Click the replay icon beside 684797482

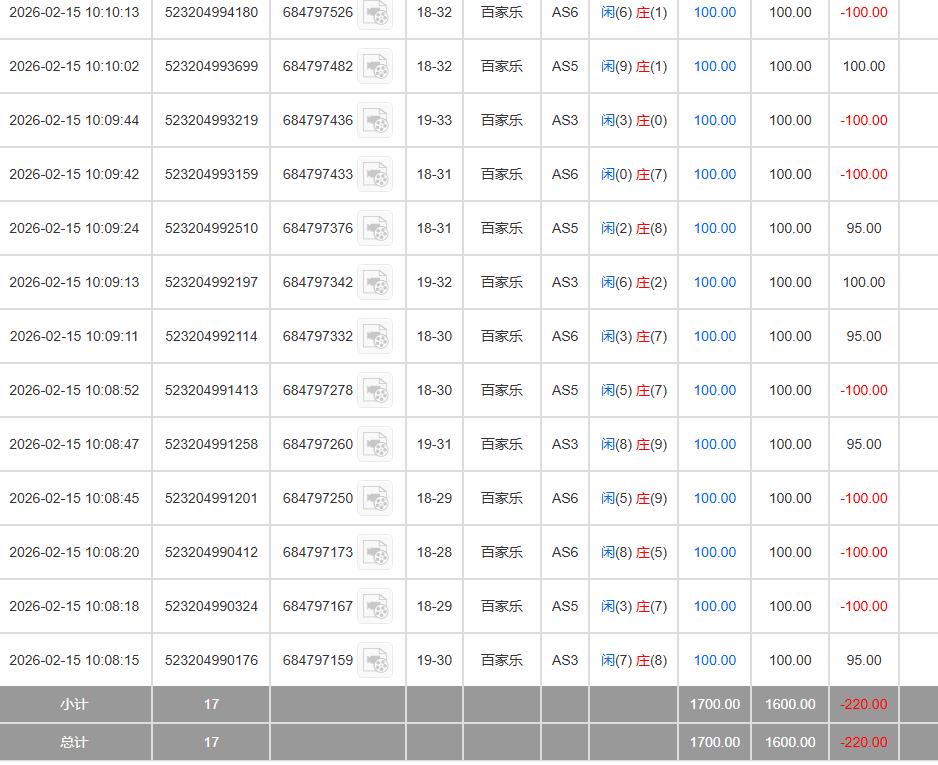click(375, 67)
